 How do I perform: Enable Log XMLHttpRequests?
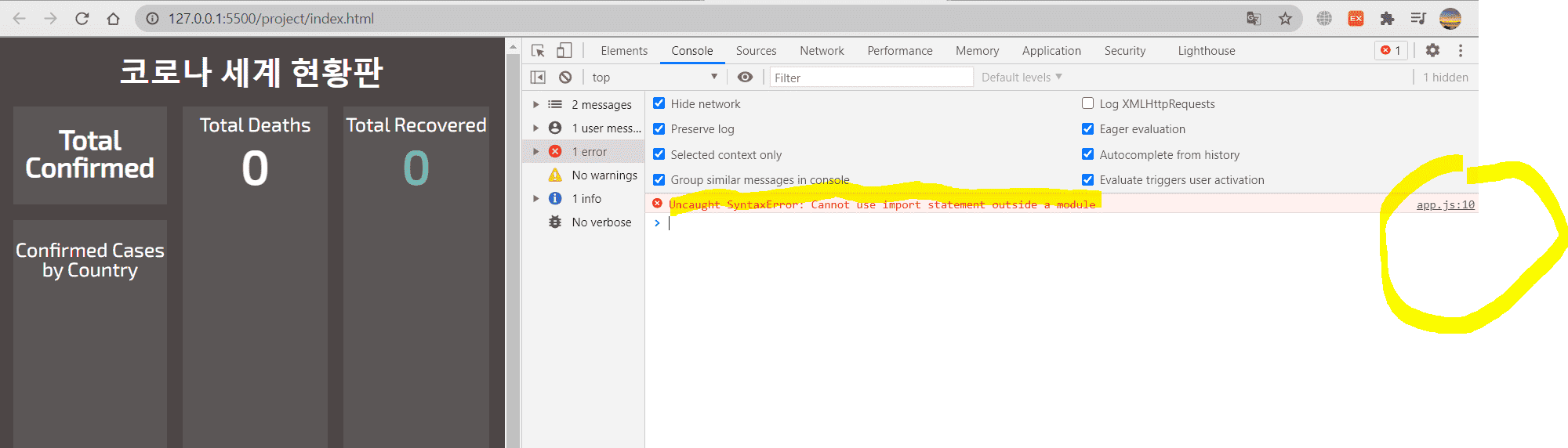coord(1088,103)
